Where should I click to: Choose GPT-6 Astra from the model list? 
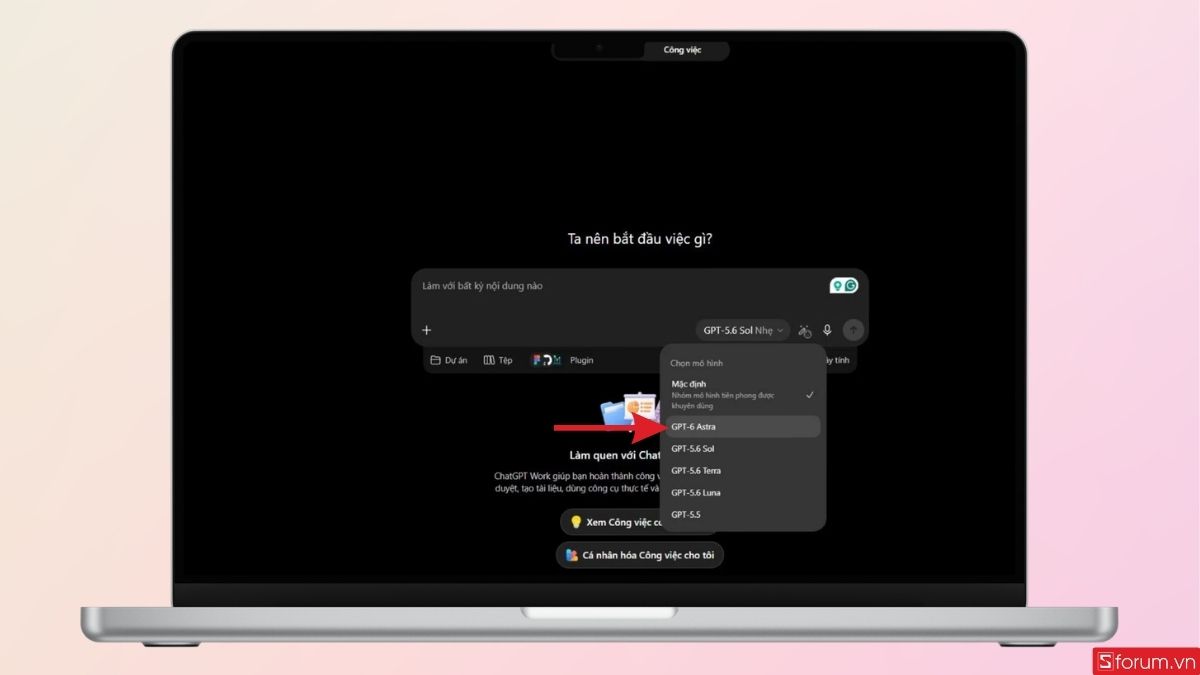(743, 427)
